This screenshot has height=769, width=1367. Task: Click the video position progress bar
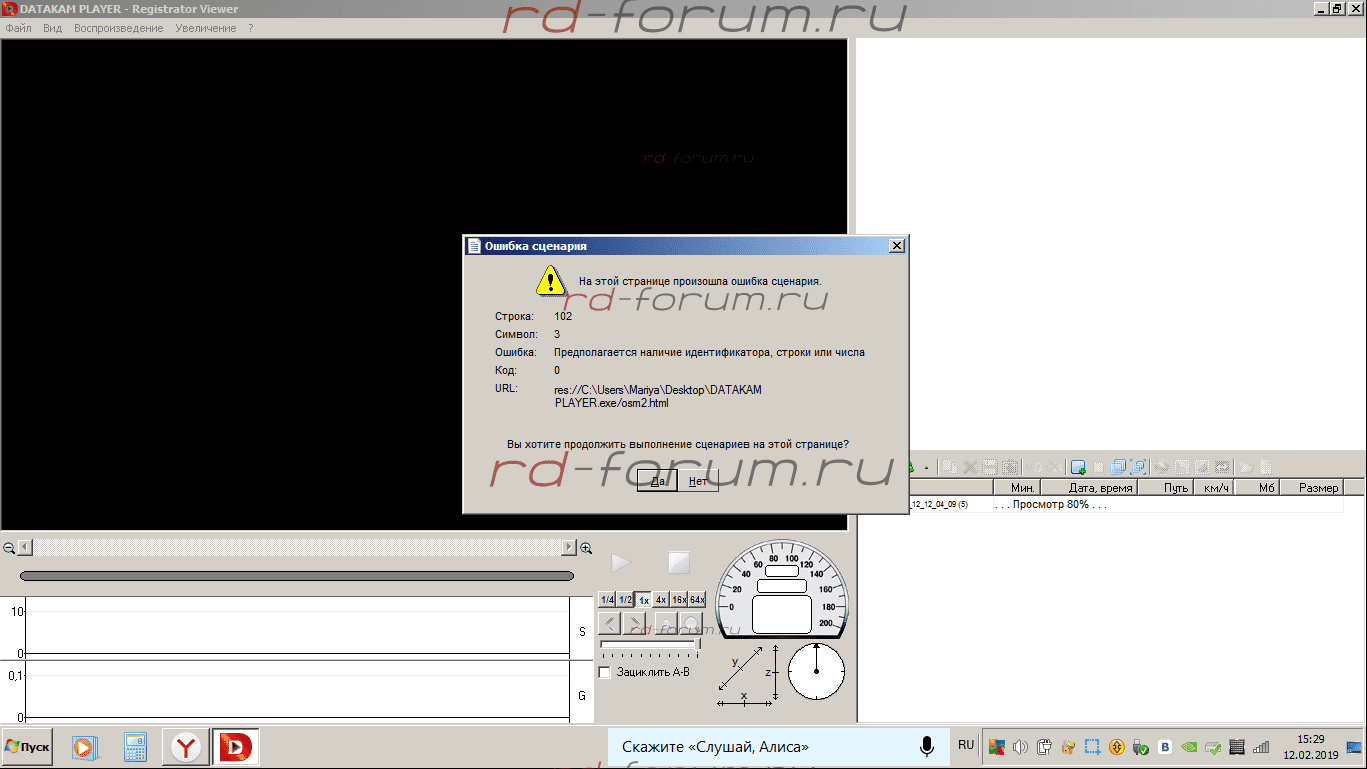pos(297,576)
